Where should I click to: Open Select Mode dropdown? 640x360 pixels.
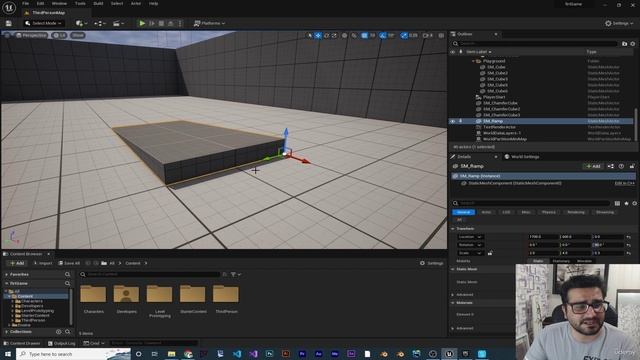pyautogui.click(x=43, y=23)
